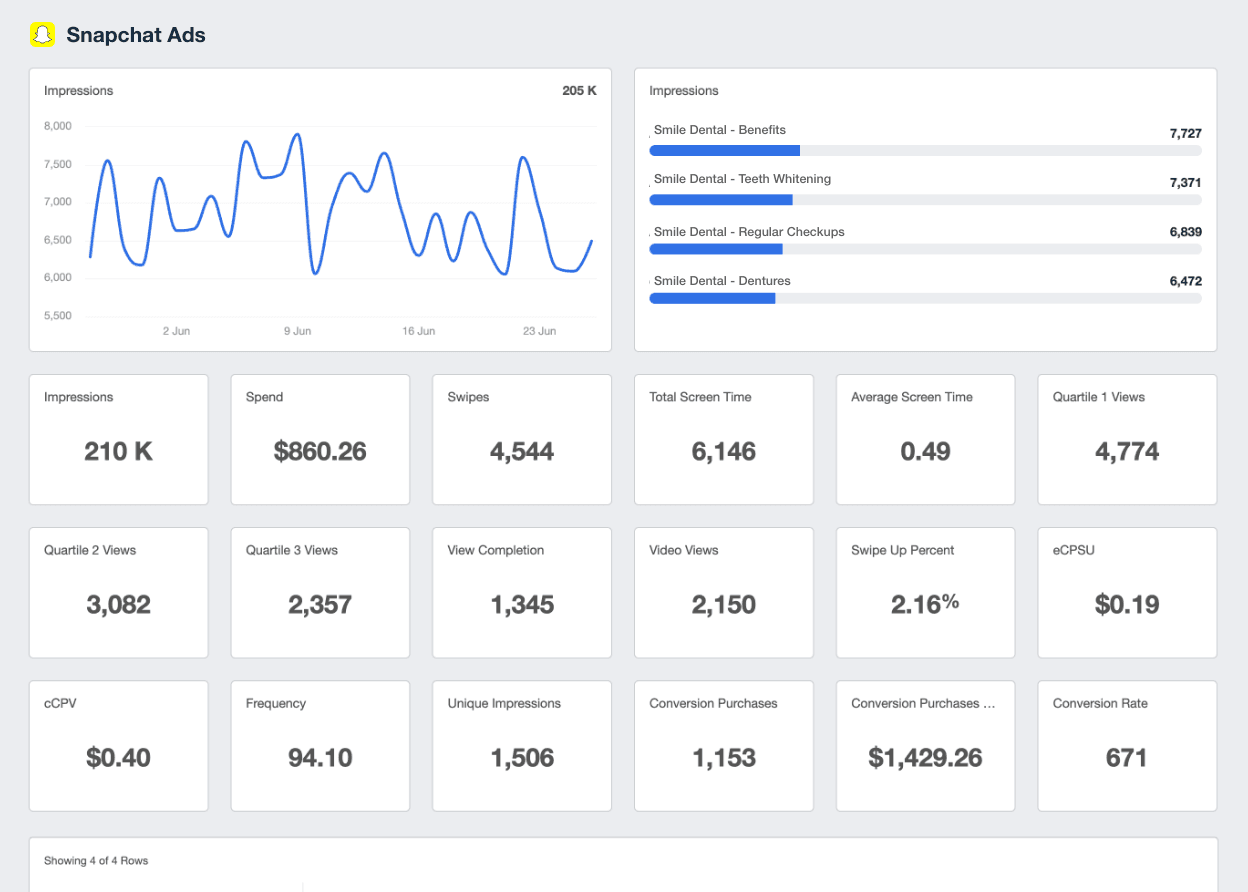Screen dimensions: 1248x892
Task: Select the 9 Jun axis label on chart
Action: coord(297,330)
